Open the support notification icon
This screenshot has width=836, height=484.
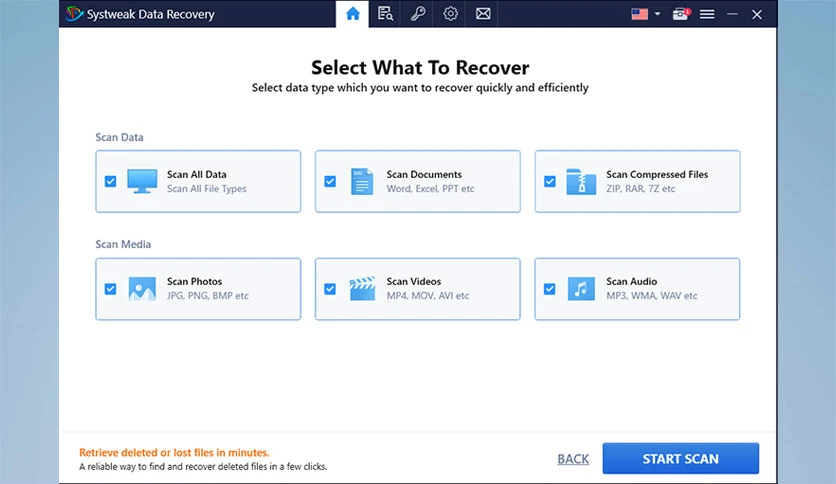(681, 14)
